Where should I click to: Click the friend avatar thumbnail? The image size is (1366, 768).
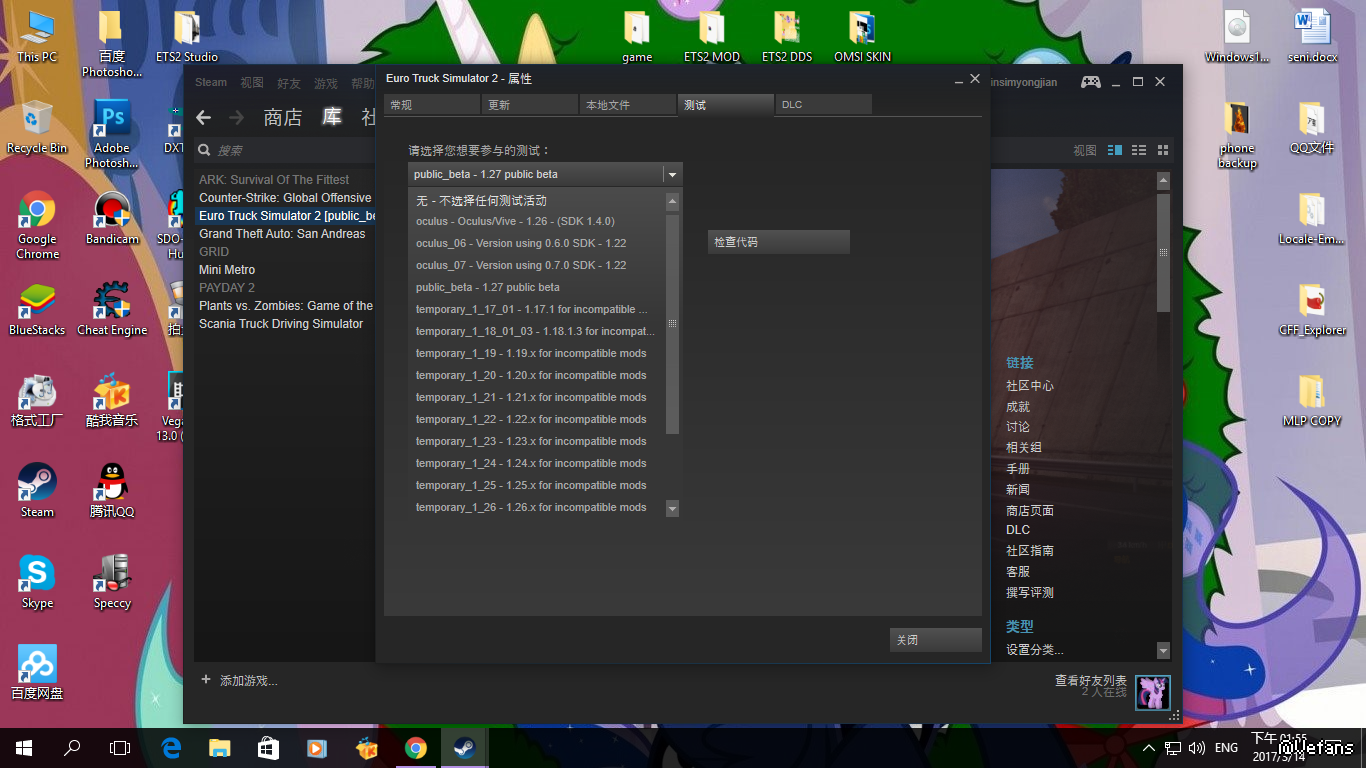tap(1152, 692)
